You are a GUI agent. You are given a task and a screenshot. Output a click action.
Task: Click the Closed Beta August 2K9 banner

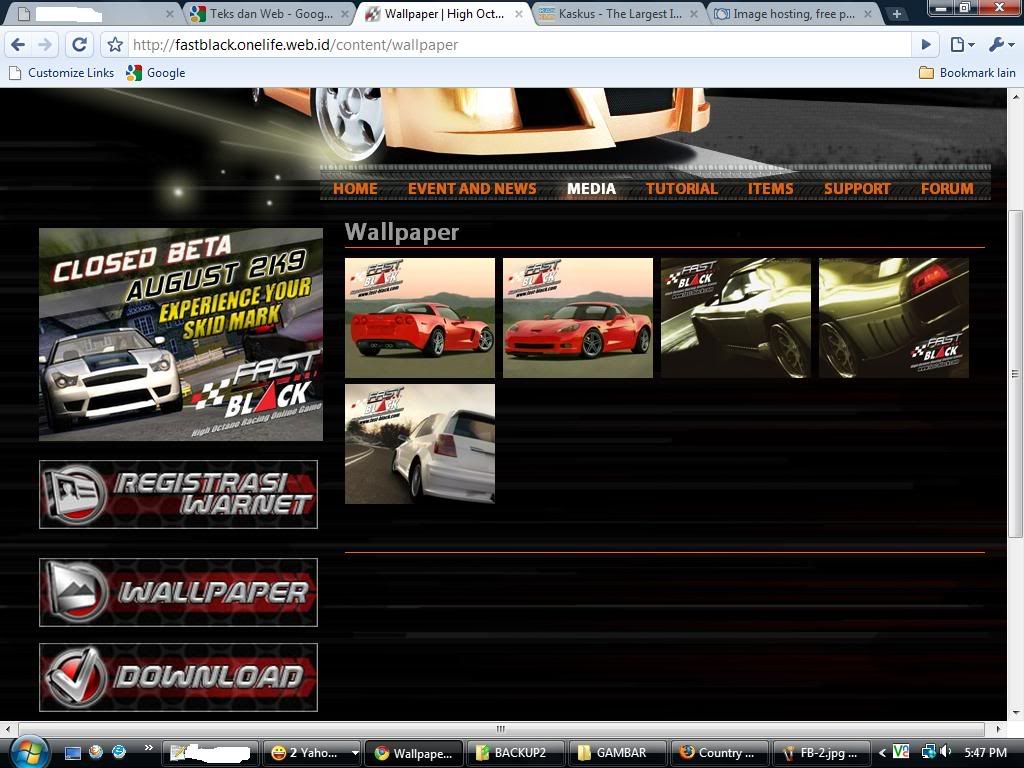(x=181, y=334)
